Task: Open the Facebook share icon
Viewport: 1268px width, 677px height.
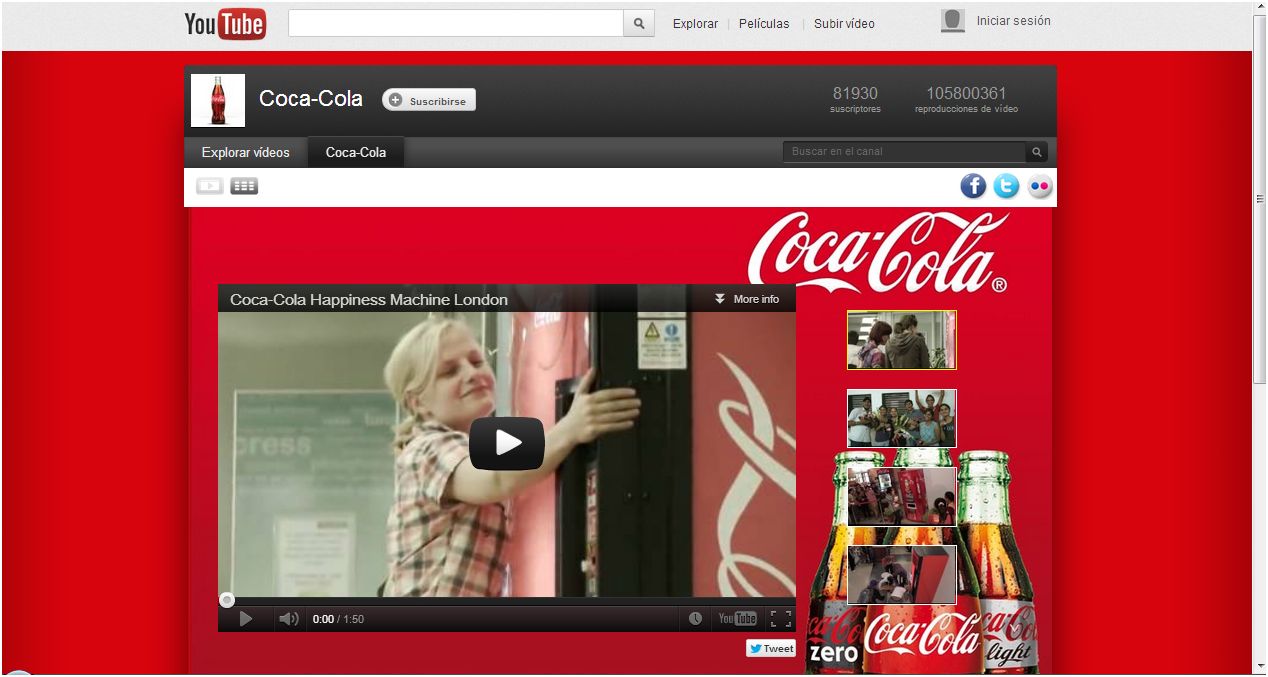Action: coord(973,186)
